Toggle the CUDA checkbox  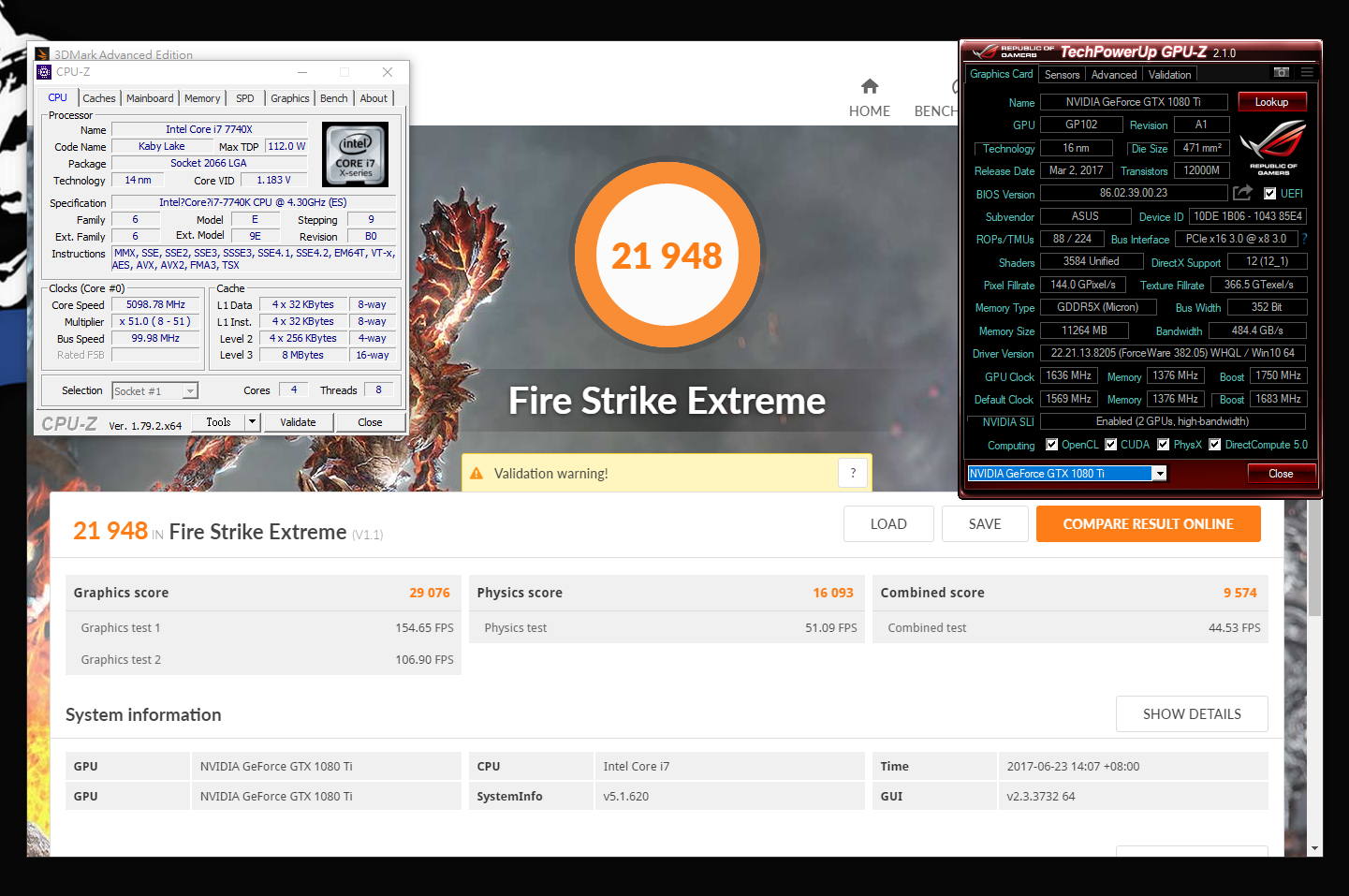pos(1111,445)
